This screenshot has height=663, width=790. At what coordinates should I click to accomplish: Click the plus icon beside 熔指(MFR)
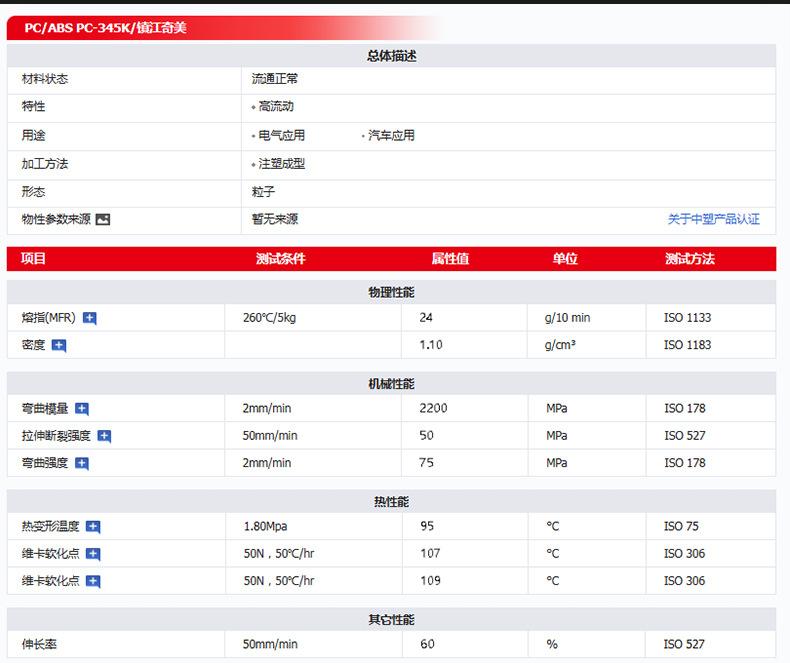[90, 318]
